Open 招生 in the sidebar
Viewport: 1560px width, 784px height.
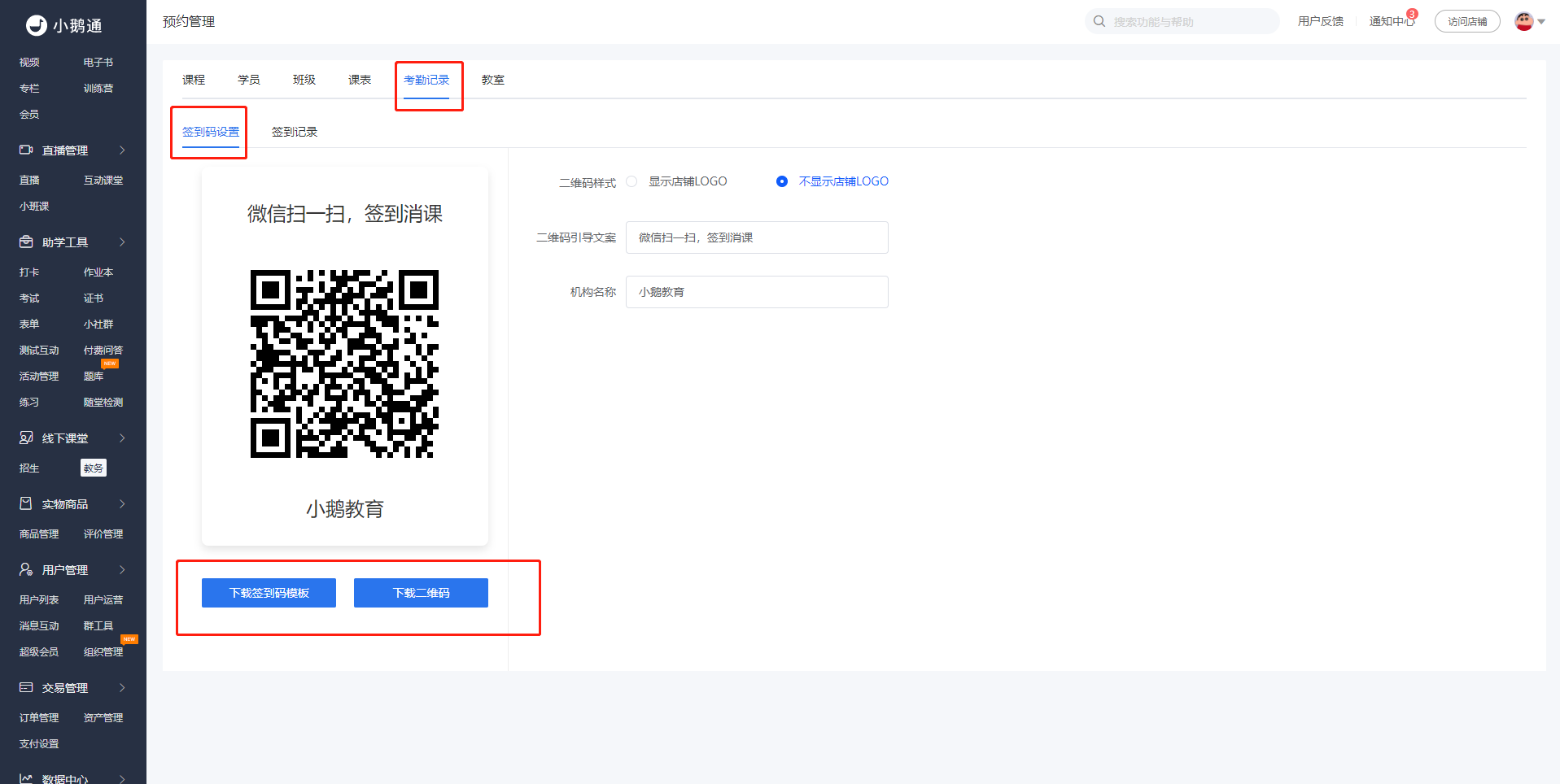(29, 468)
